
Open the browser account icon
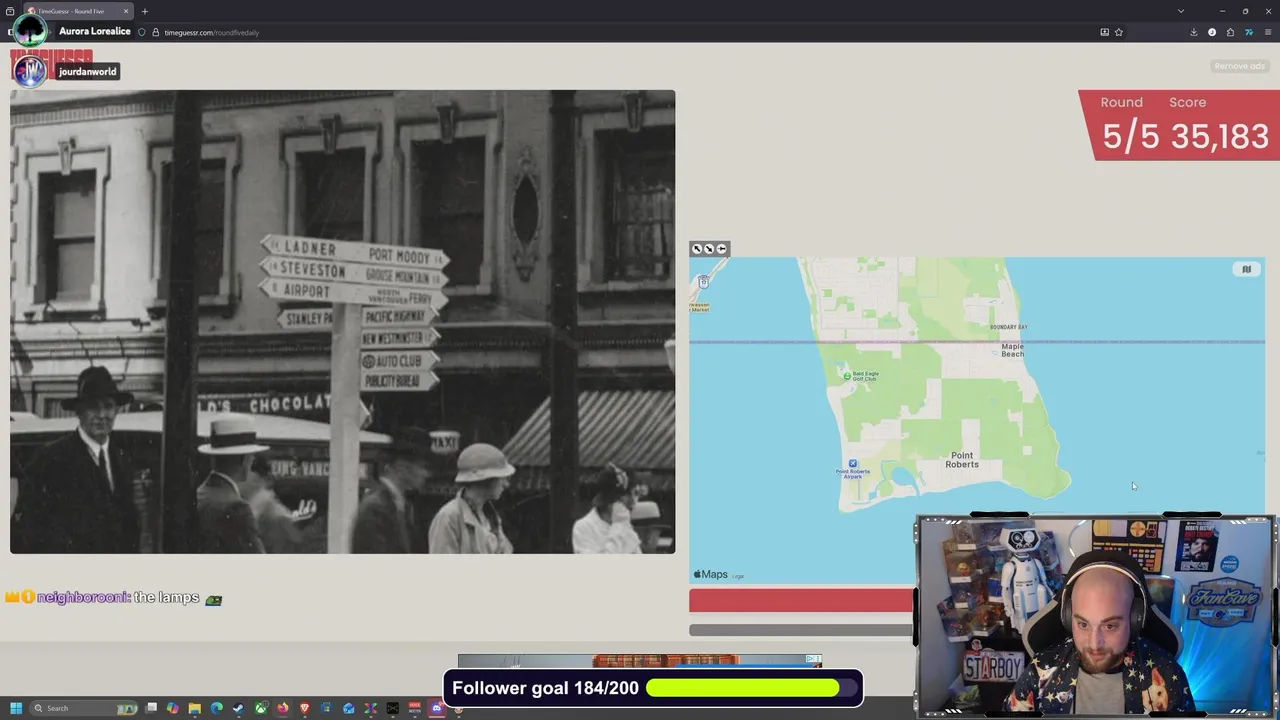1212,32
